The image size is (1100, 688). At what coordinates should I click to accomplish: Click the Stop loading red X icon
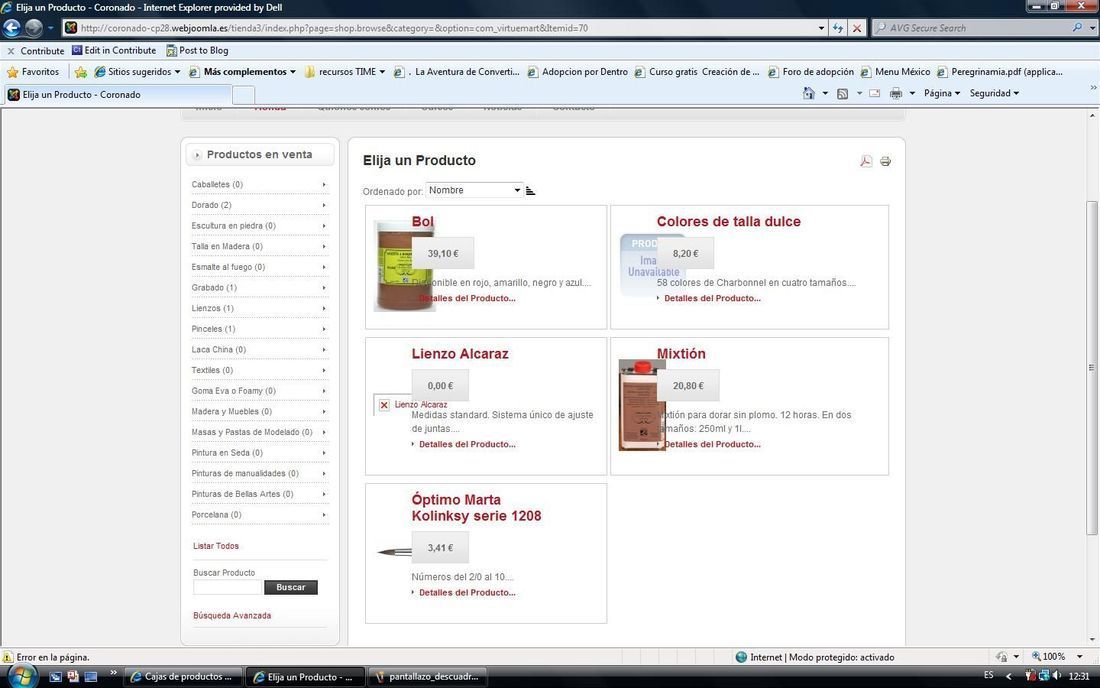pos(857,28)
